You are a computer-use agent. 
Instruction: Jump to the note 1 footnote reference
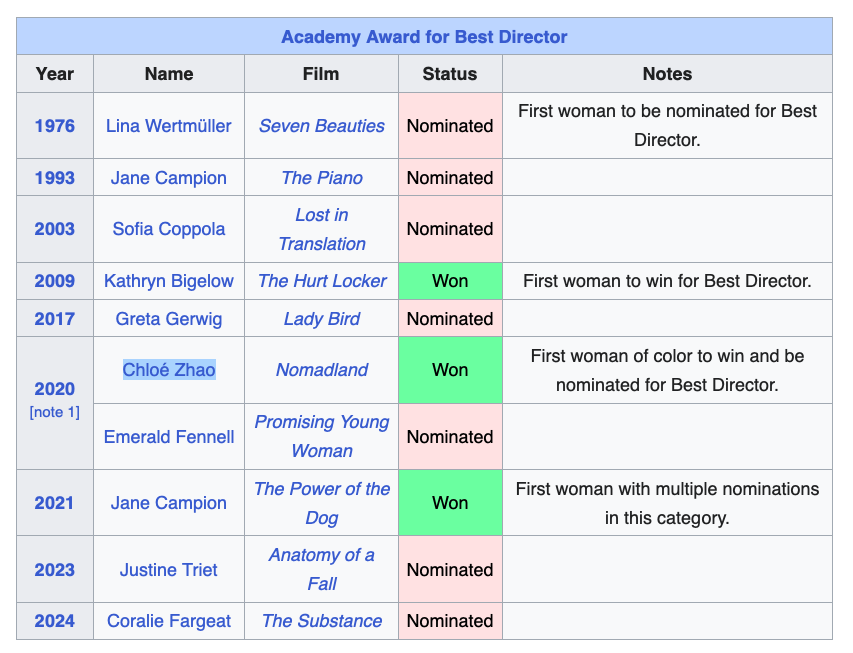(x=54, y=413)
